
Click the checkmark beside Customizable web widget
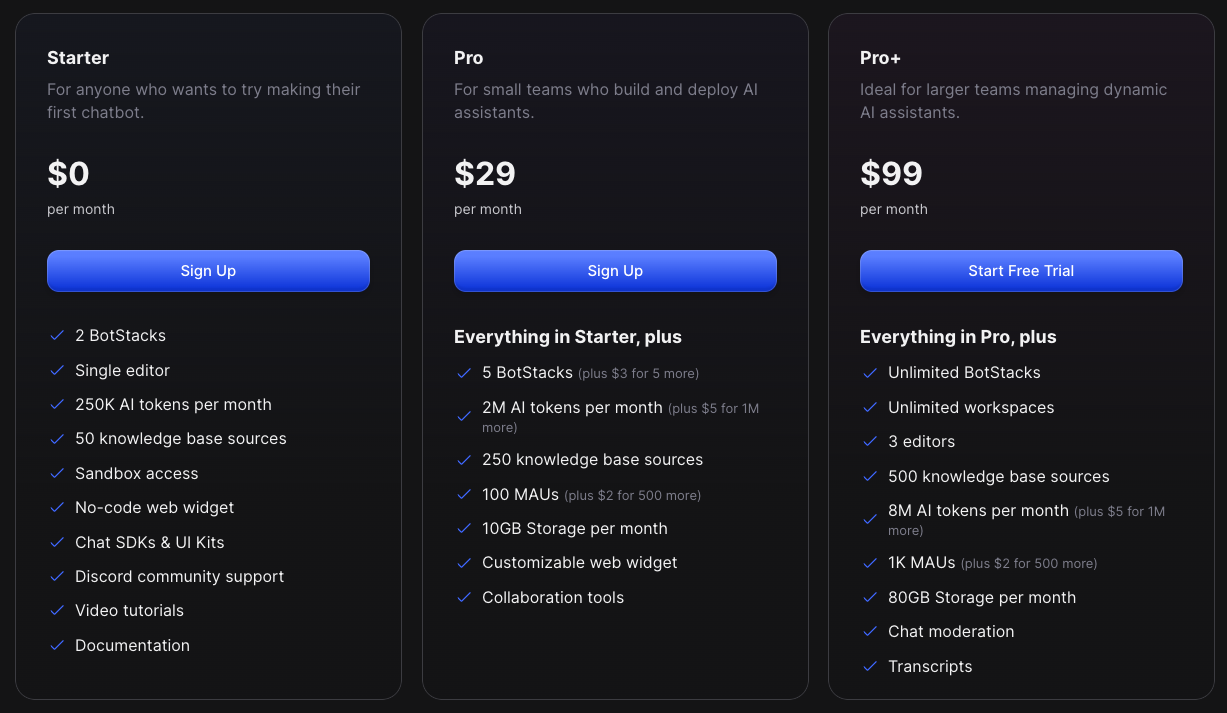pyautogui.click(x=464, y=563)
